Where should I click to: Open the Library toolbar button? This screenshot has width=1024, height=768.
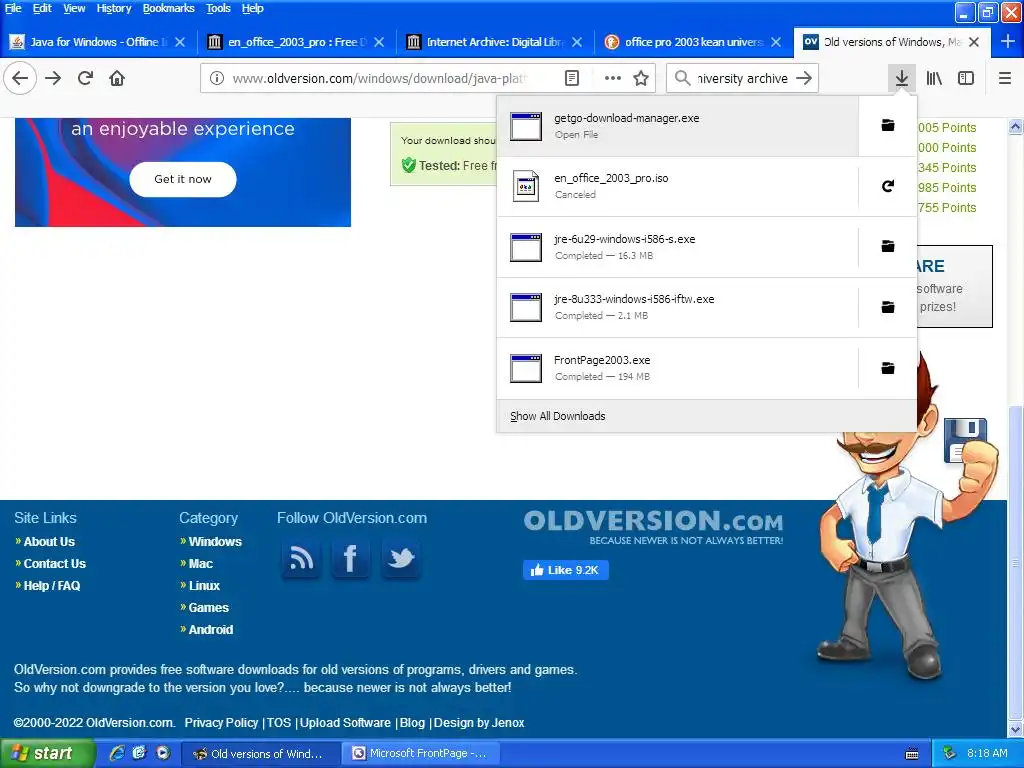point(934,78)
